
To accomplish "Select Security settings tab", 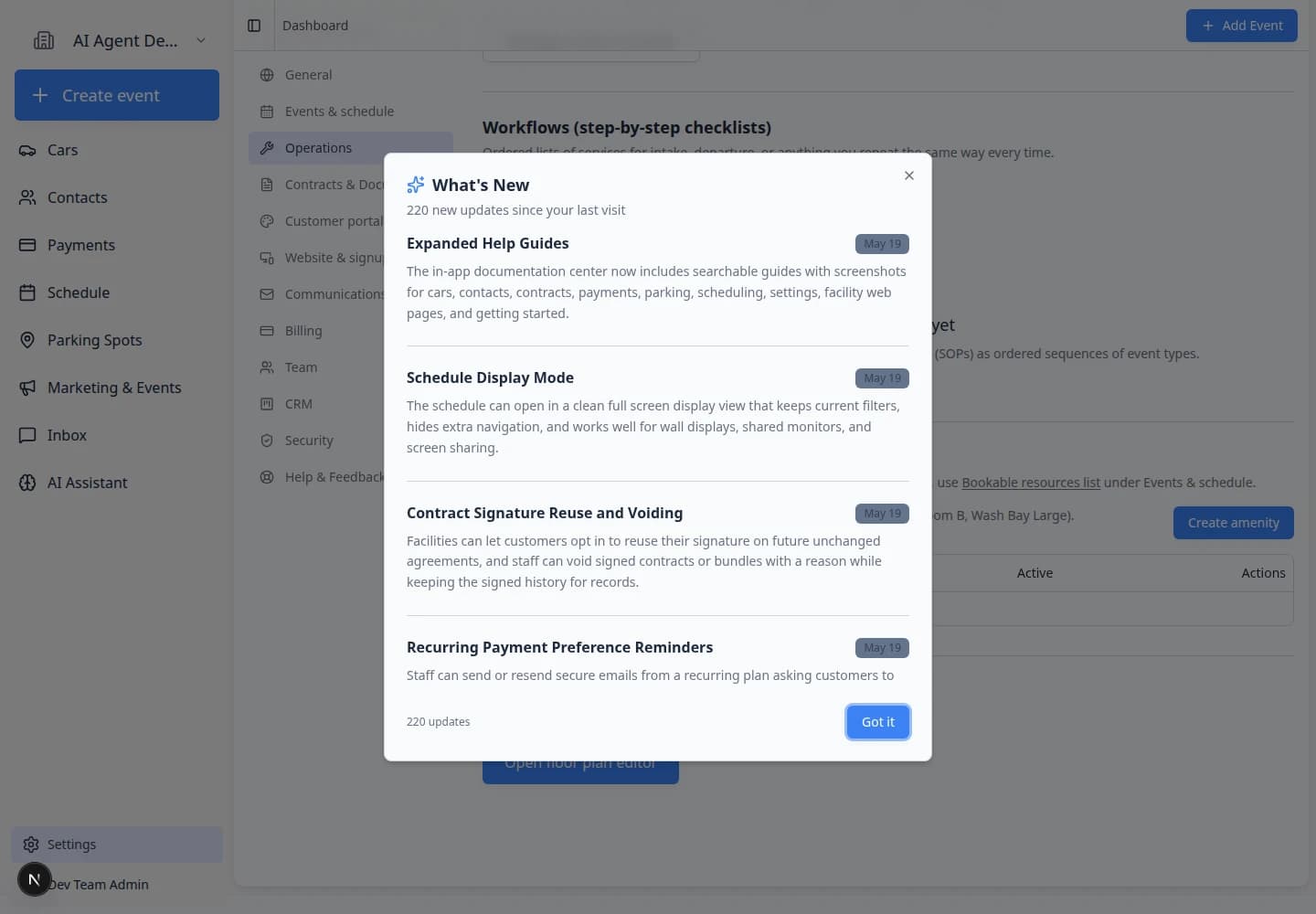I will pos(316,441).
